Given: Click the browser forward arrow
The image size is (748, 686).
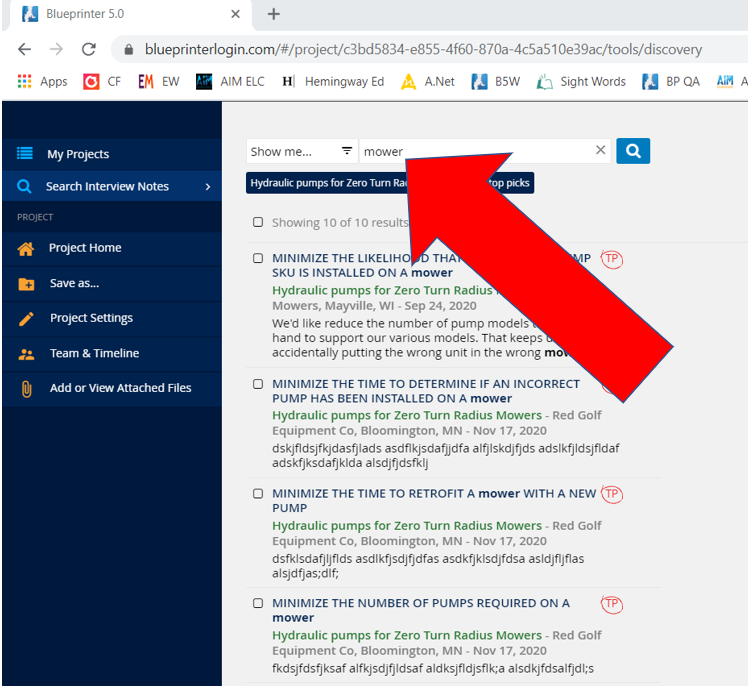Looking at the screenshot, I should click(x=56, y=49).
